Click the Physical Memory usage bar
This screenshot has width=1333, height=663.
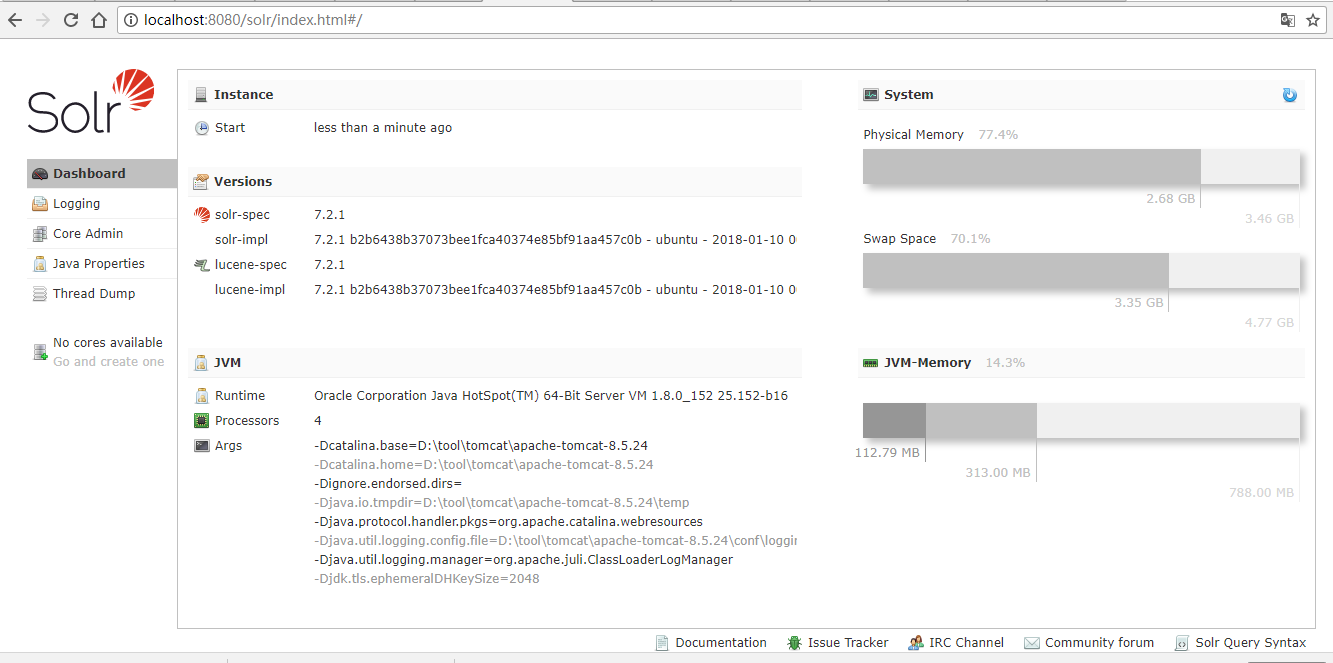pos(1081,167)
